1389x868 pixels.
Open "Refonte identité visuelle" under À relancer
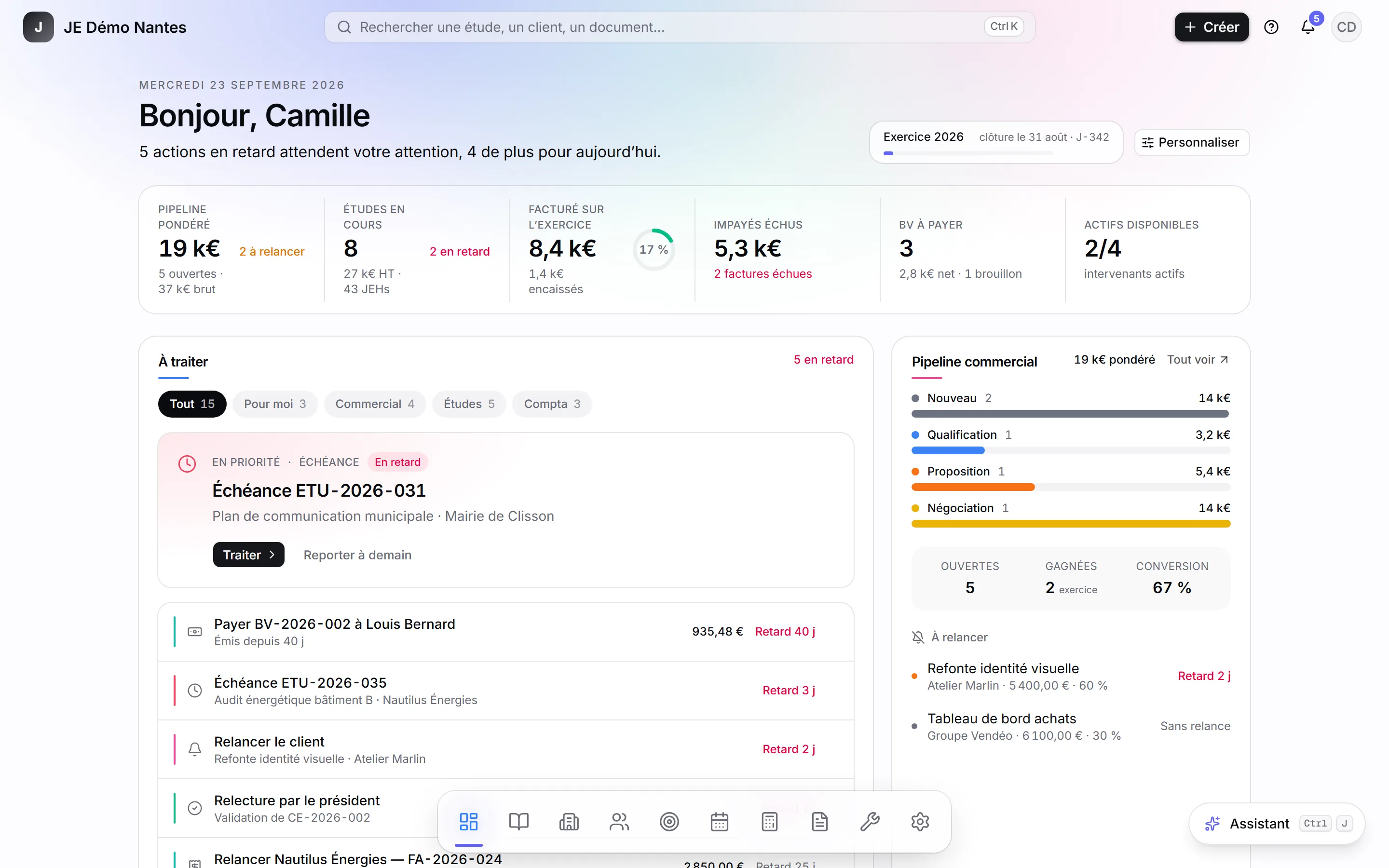(1003, 668)
